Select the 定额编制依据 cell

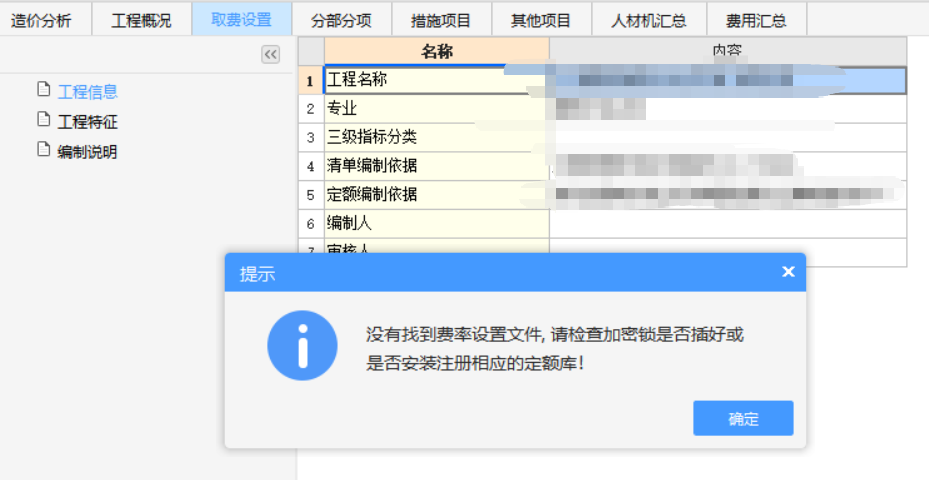[x=437, y=195]
